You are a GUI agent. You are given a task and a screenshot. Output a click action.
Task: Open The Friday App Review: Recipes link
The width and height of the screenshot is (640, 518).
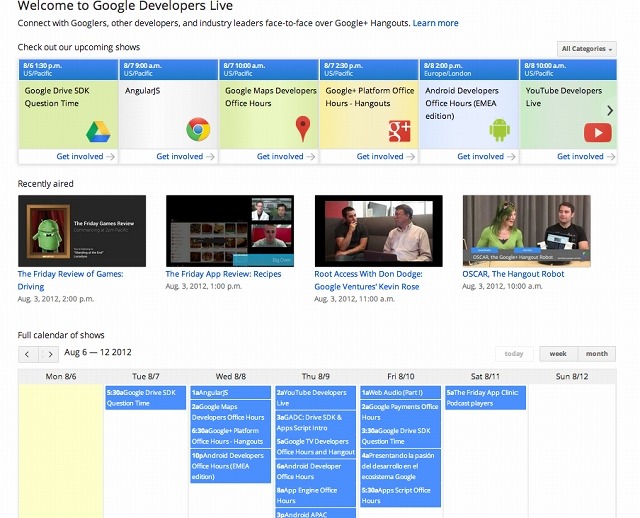[223, 274]
